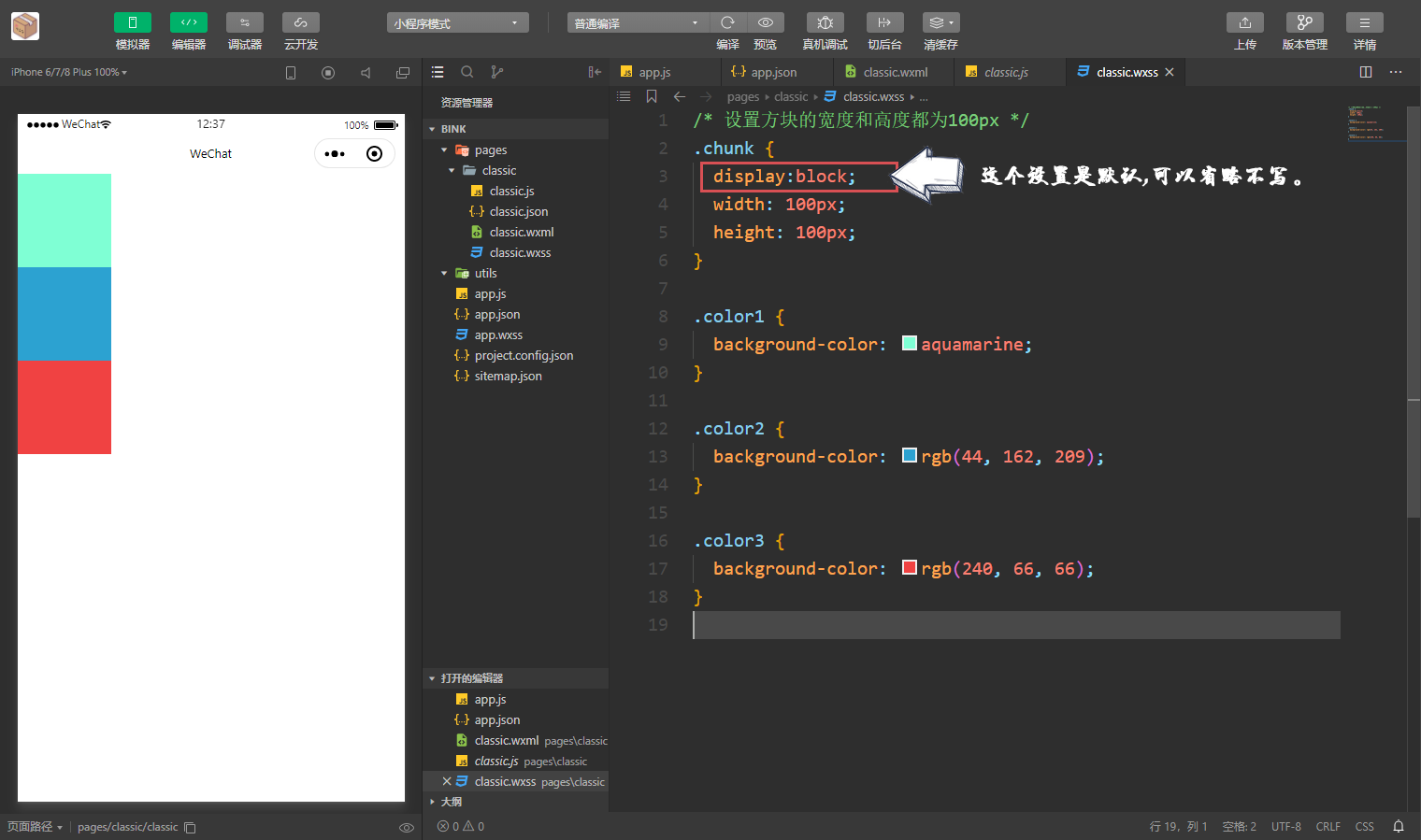Collapse the classic folder in the tree
The width and height of the screenshot is (1421, 840).
[x=452, y=170]
